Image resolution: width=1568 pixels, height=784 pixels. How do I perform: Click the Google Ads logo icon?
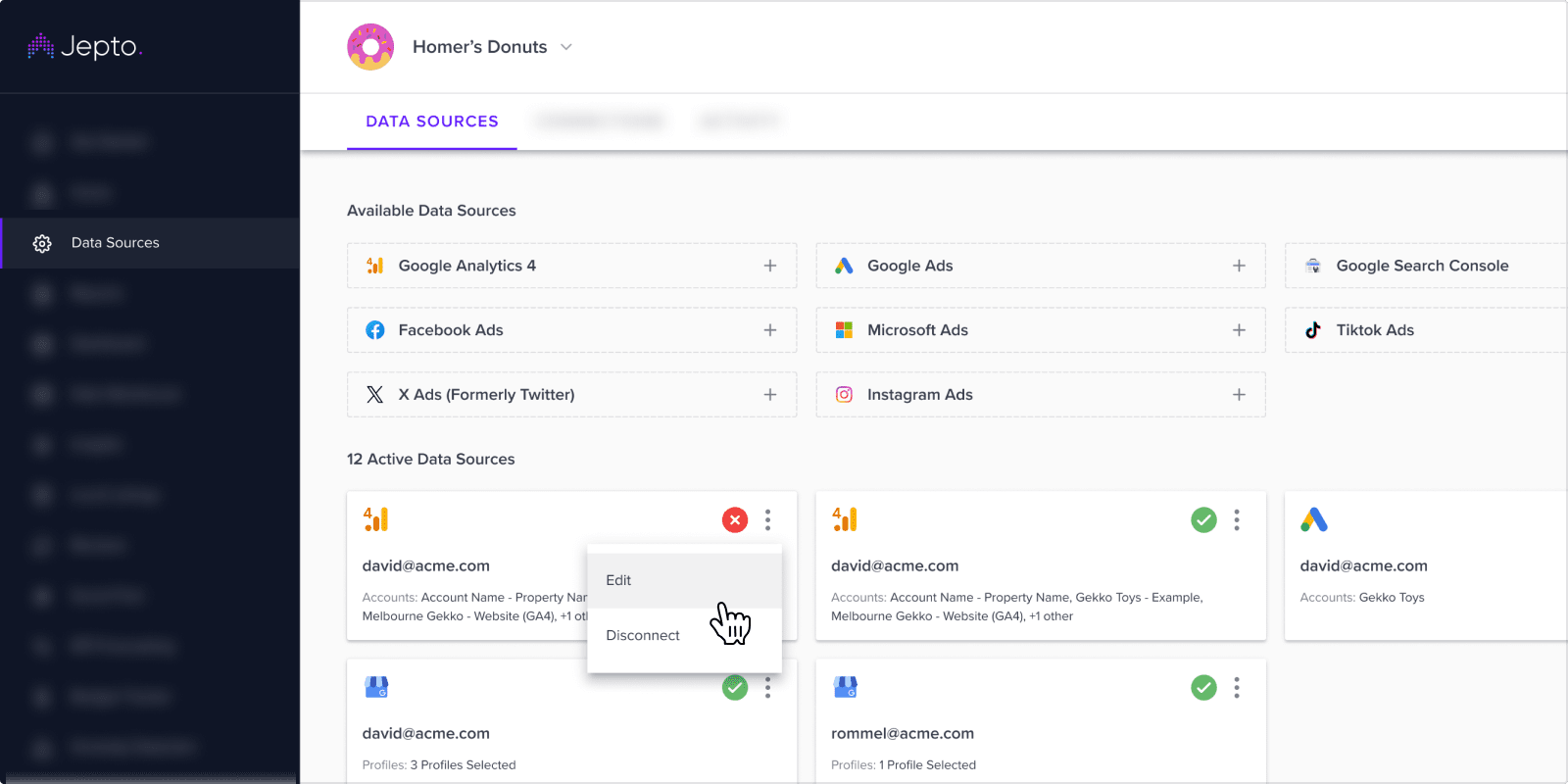click(844, 266)
